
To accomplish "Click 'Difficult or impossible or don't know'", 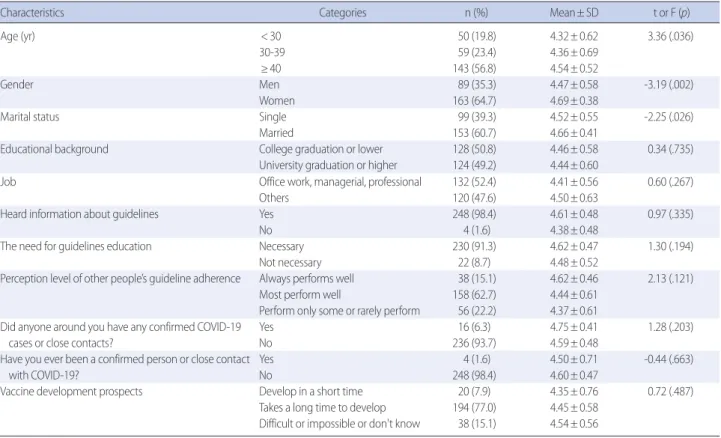I will [339, 424].
